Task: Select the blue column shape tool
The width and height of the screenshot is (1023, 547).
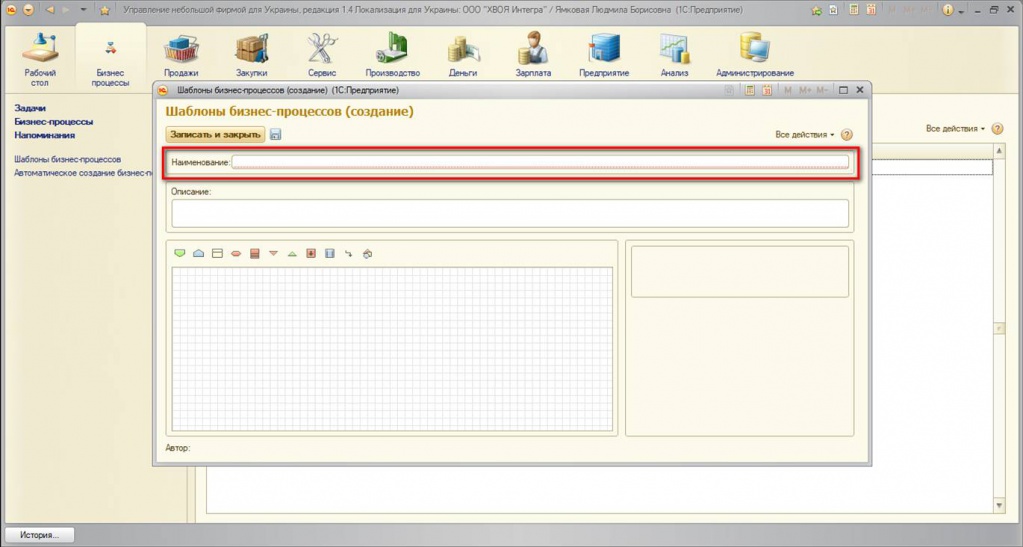Action: 329,253
